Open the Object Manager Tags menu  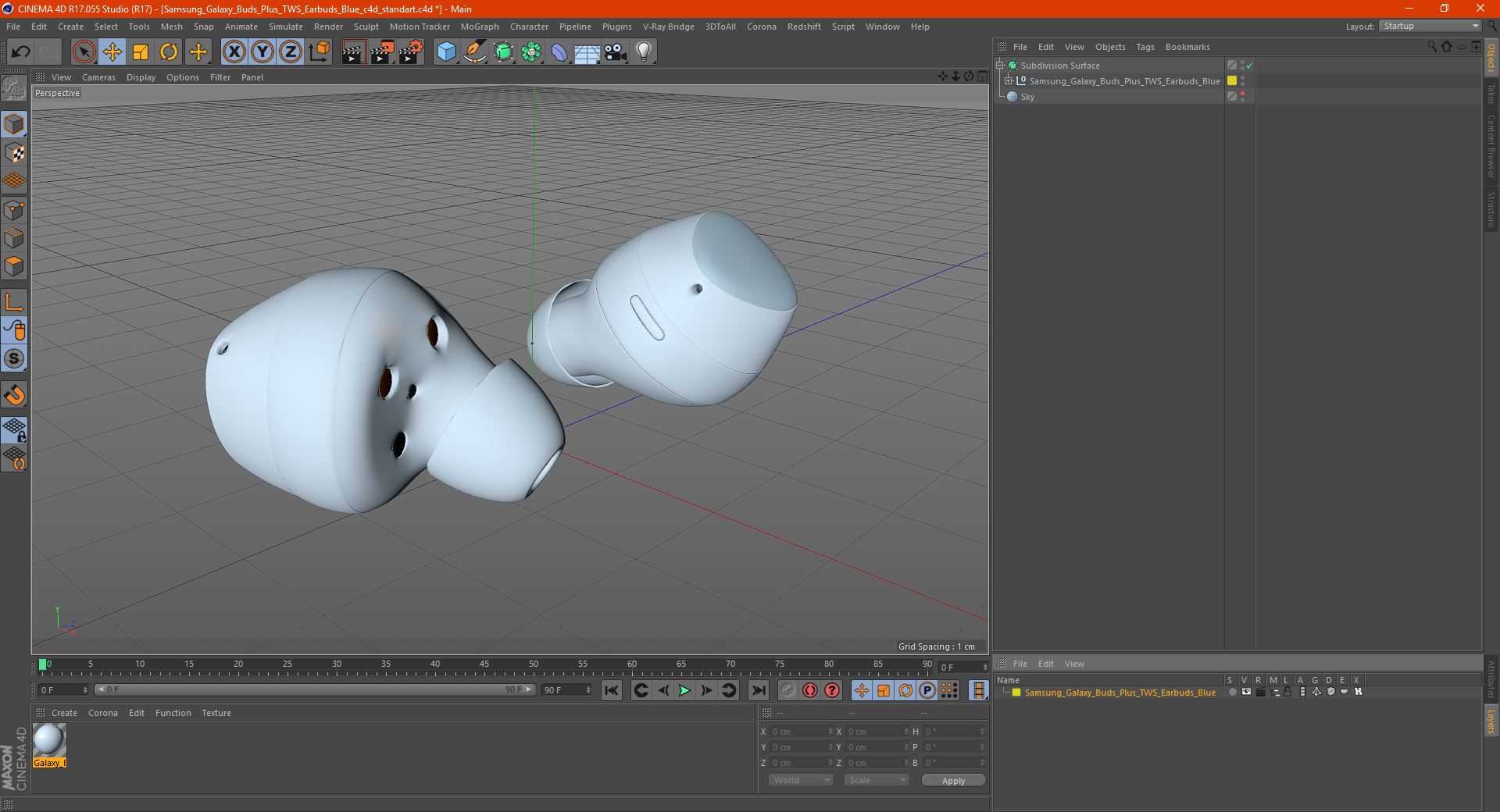(x=1145, y=47)
